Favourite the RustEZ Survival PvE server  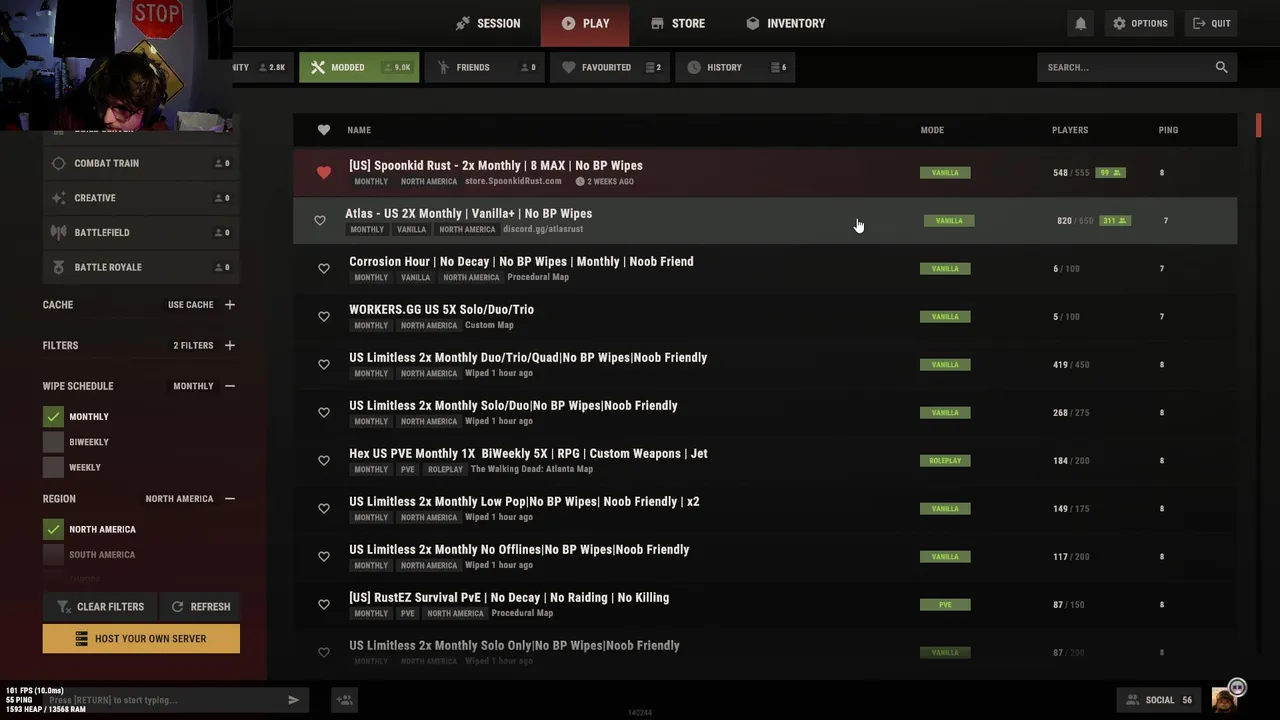[x=323, y=604]
